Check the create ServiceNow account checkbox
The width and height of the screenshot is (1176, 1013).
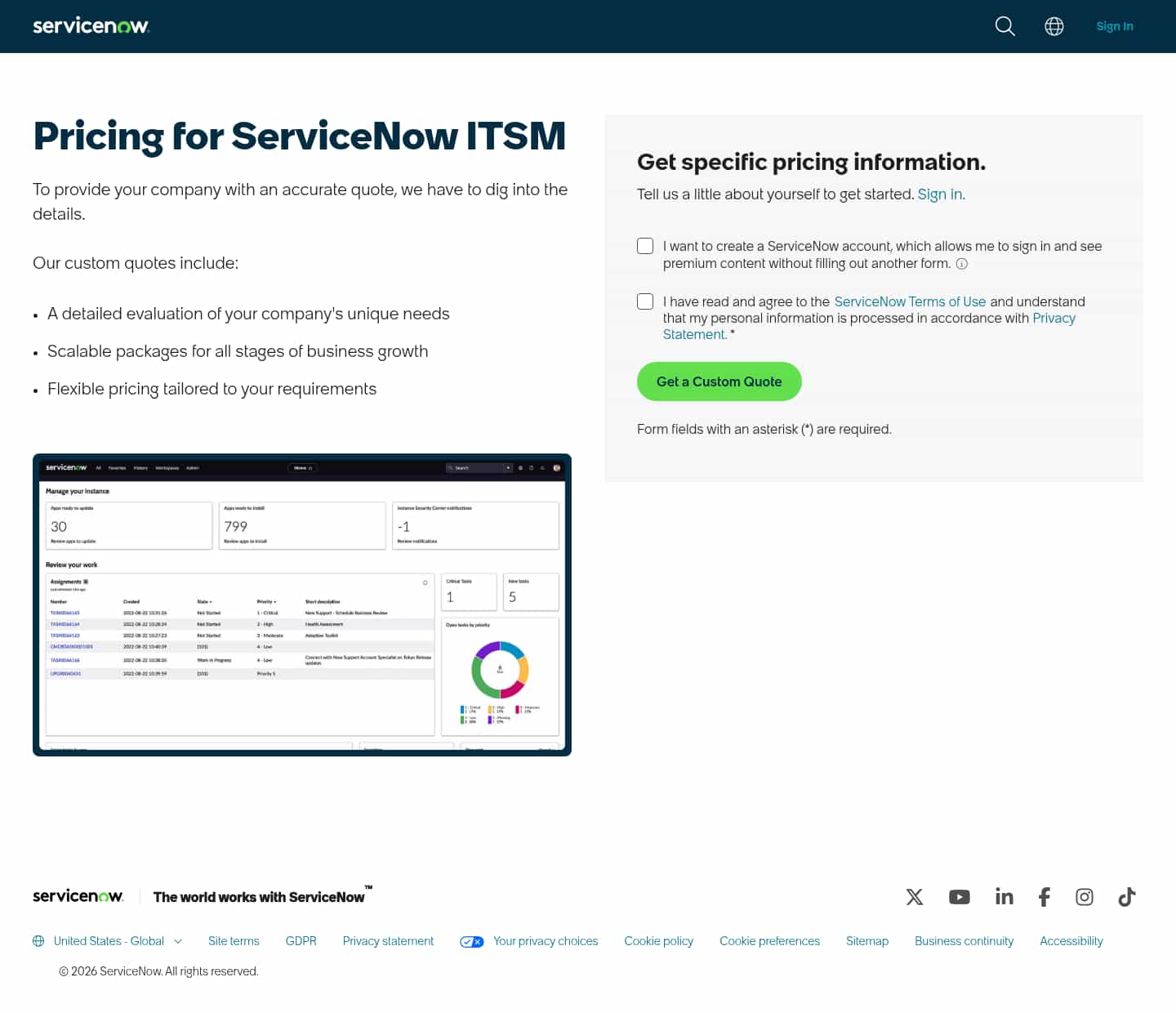point(645,246)
